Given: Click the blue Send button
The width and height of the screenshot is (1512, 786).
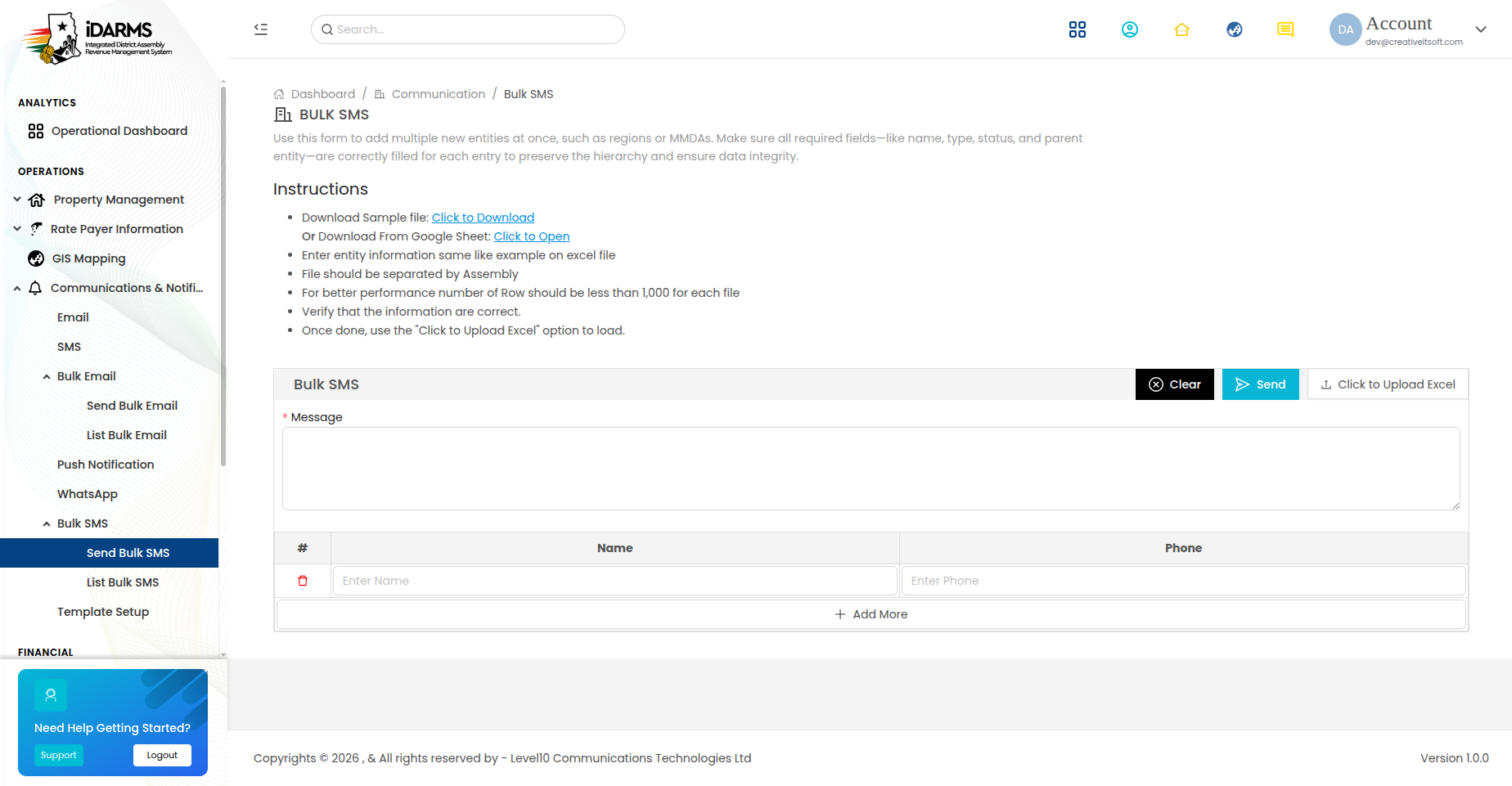Looking at the screenshot, I should (x=1261, y=384).
